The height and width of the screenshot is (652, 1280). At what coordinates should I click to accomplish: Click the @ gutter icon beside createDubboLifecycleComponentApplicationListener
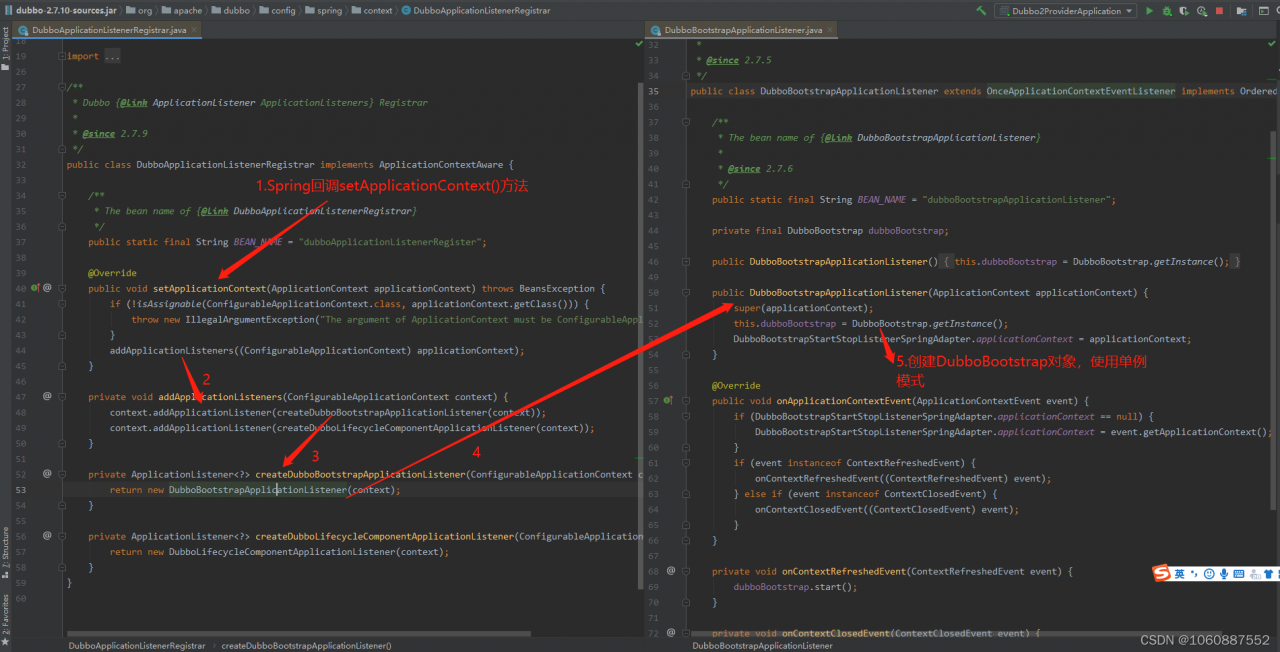[47, 536]
